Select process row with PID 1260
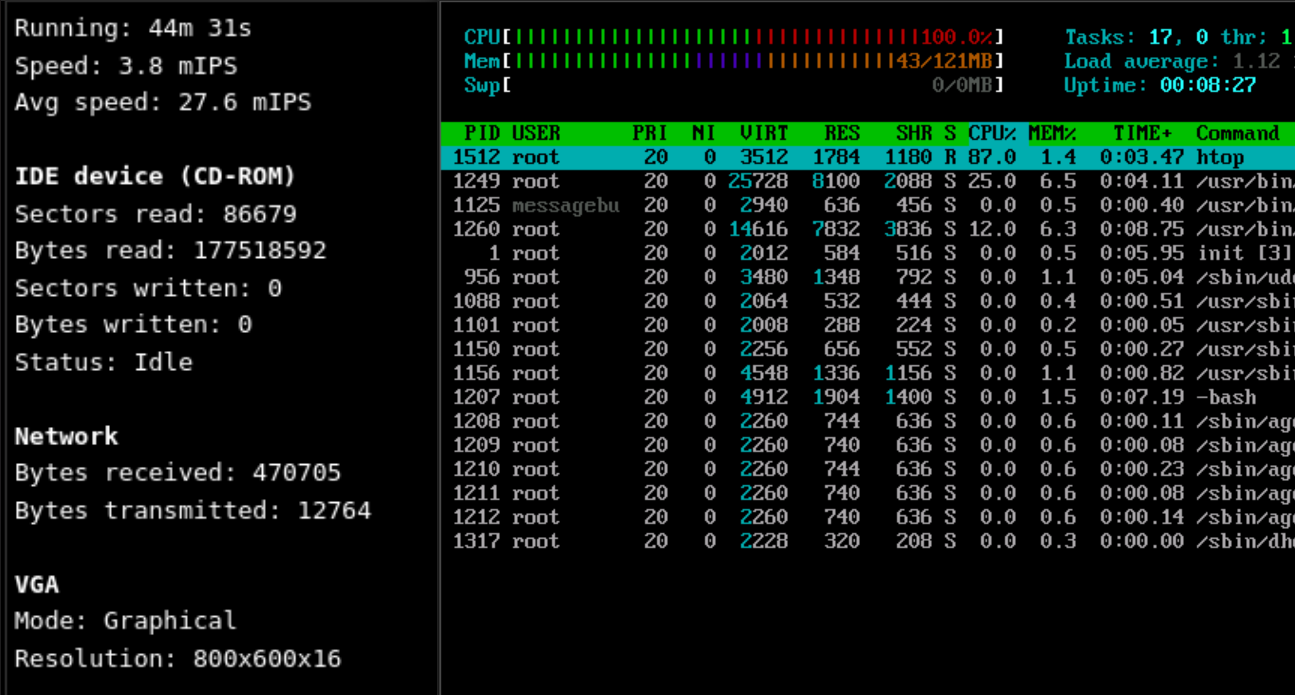This screenshot has height=695, width=1295. coord(860,229)
